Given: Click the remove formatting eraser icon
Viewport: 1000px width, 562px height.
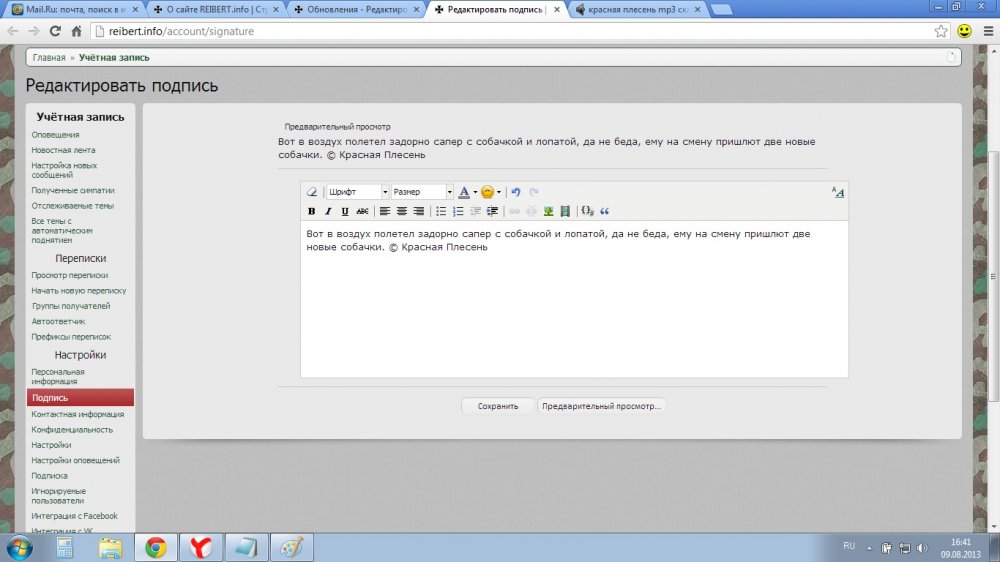Looking at the screenshot, I should click(312, 192).
